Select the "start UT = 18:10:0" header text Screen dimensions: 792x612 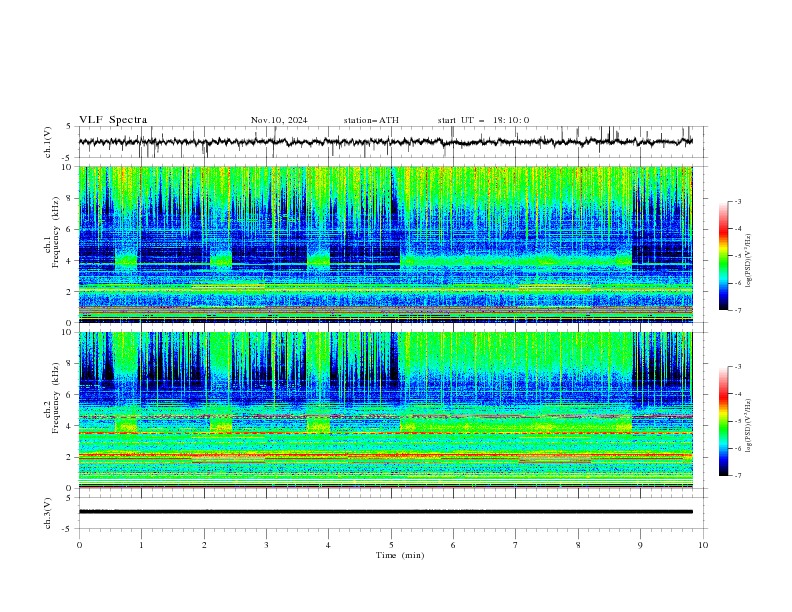(483, 120)
